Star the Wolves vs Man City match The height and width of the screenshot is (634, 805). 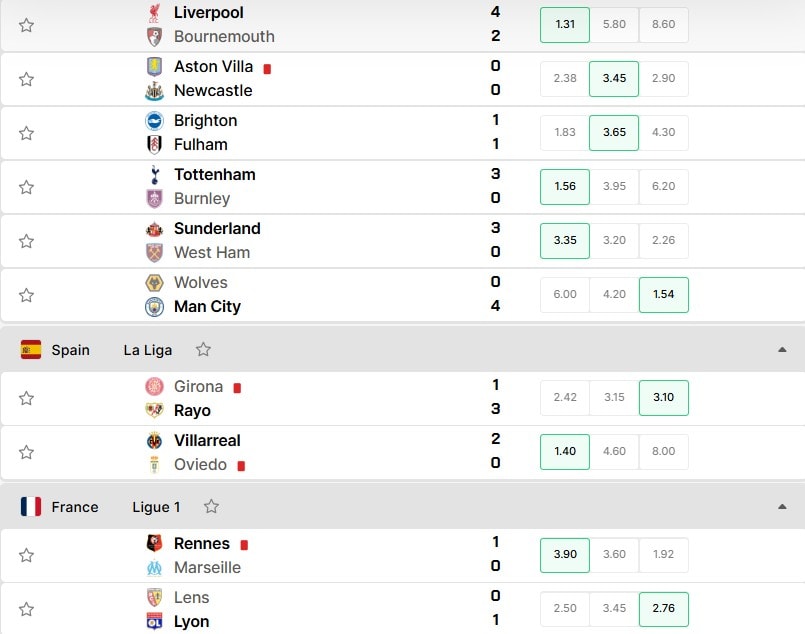point(26,295)
